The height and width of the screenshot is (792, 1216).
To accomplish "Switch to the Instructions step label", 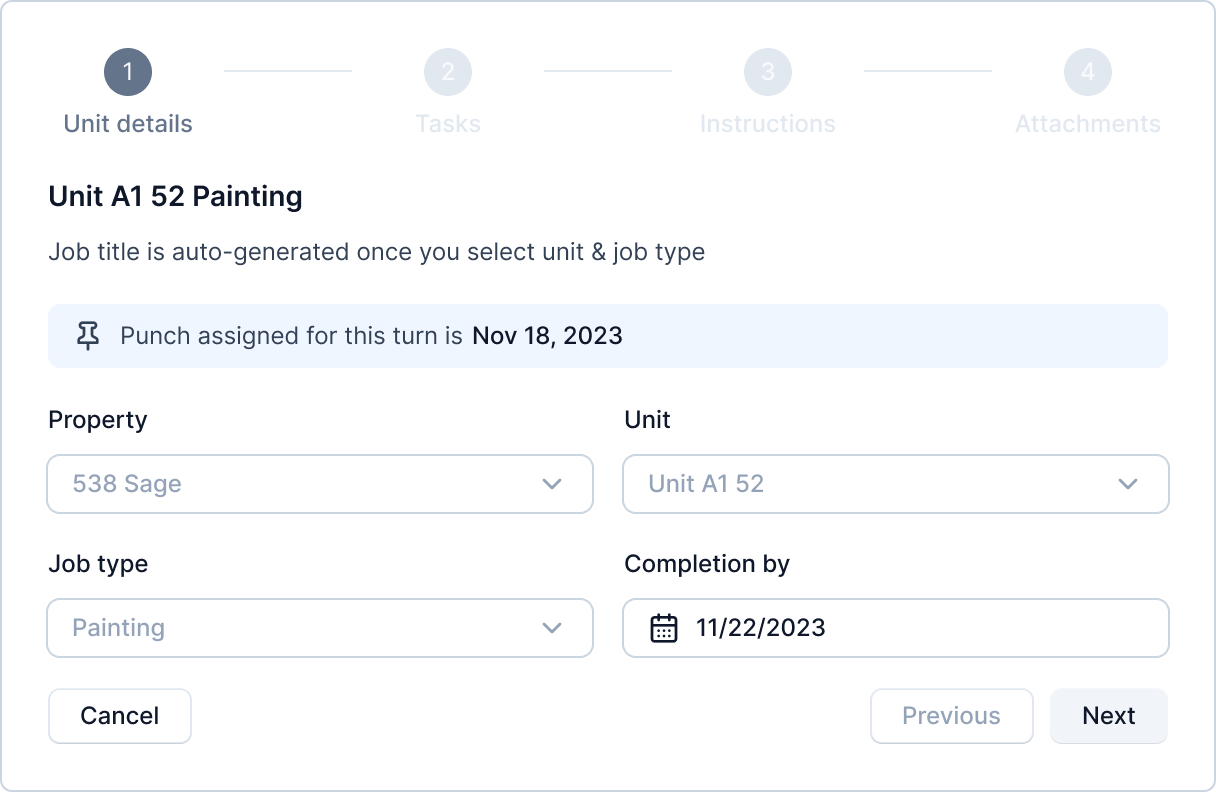I will click(x=768, y=124).
